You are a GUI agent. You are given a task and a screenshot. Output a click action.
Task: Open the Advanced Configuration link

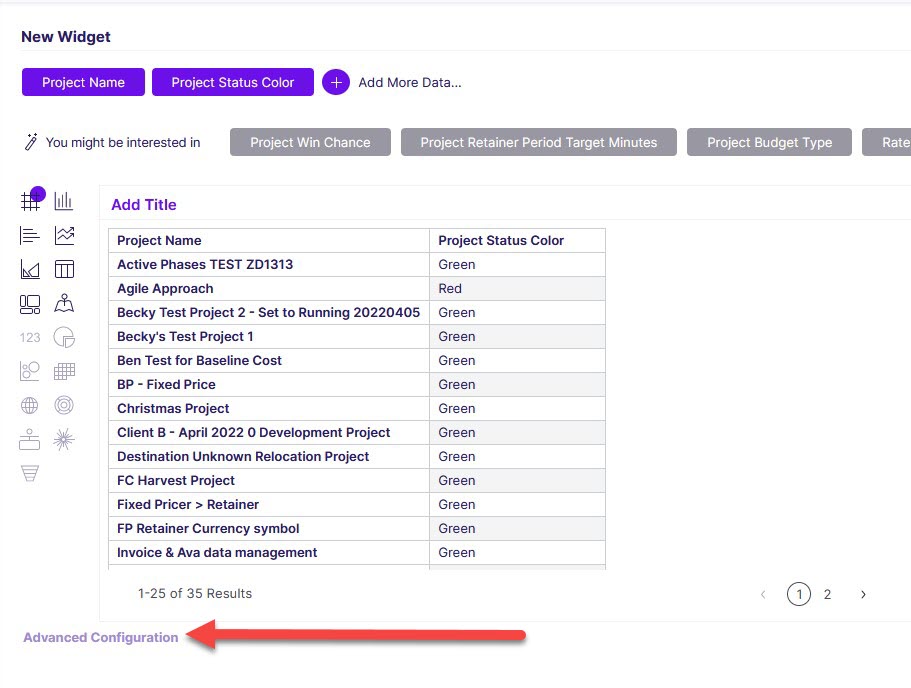[101, 637]
